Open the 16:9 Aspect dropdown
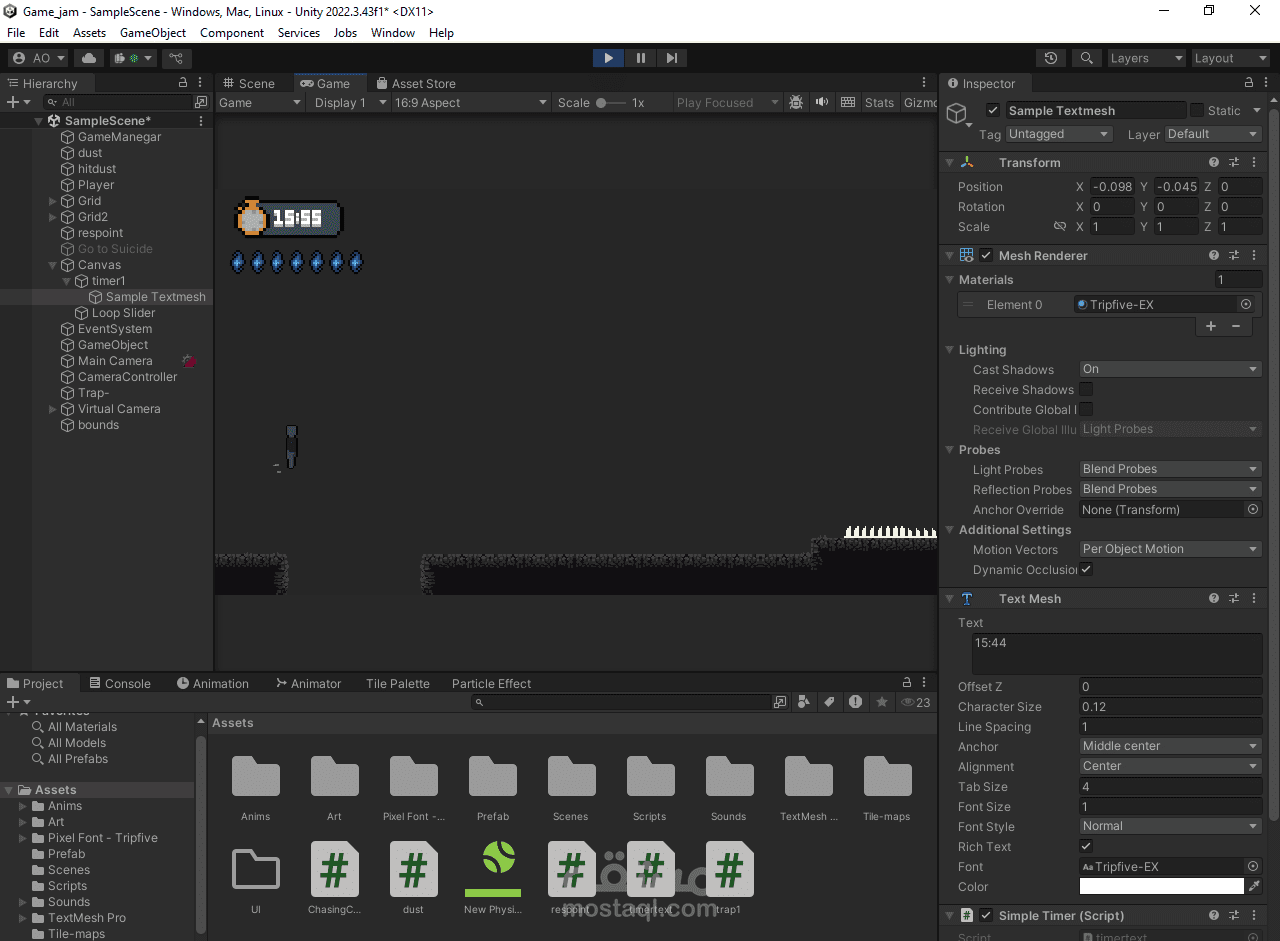The width and height of the screenshot is (1280, 941). pos(470,102)
